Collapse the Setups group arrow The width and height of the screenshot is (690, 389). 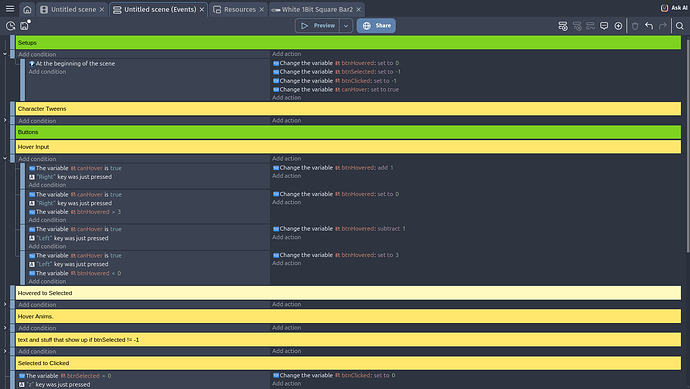(x=5, y=54)
